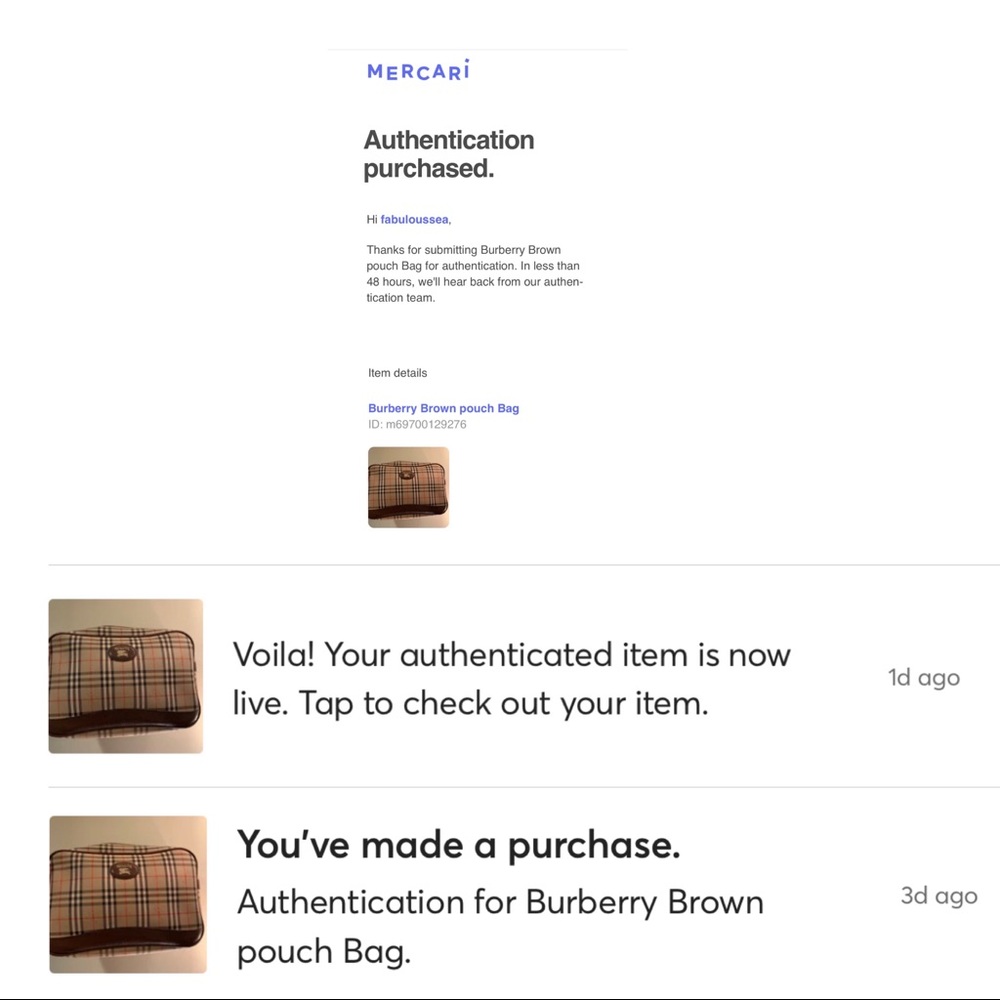Click divider line above the Mercari logo

pos(477,49)
